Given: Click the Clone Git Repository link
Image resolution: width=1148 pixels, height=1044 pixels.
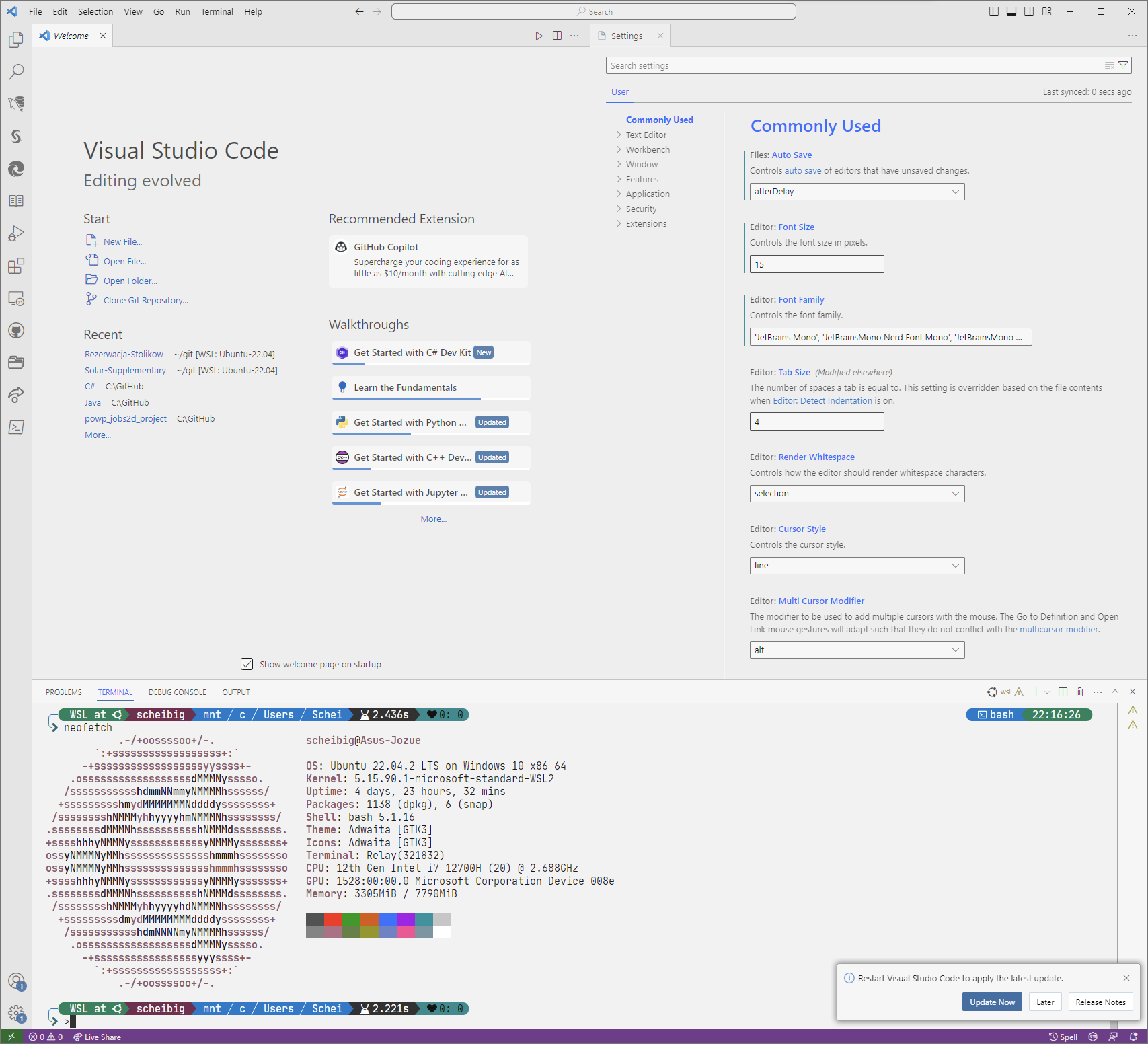Looking at the screenshot, I should click(145, 300).
